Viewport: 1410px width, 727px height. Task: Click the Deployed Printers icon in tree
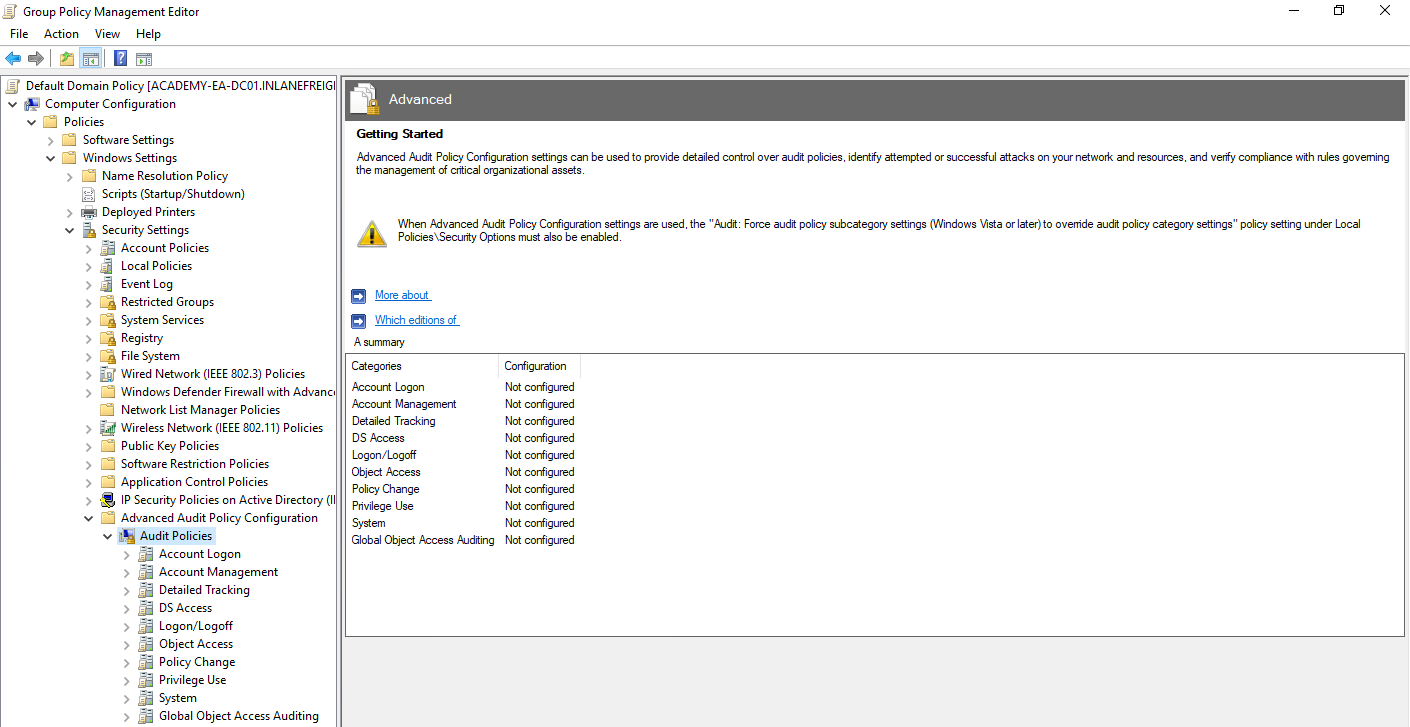[x=89, y=212]
